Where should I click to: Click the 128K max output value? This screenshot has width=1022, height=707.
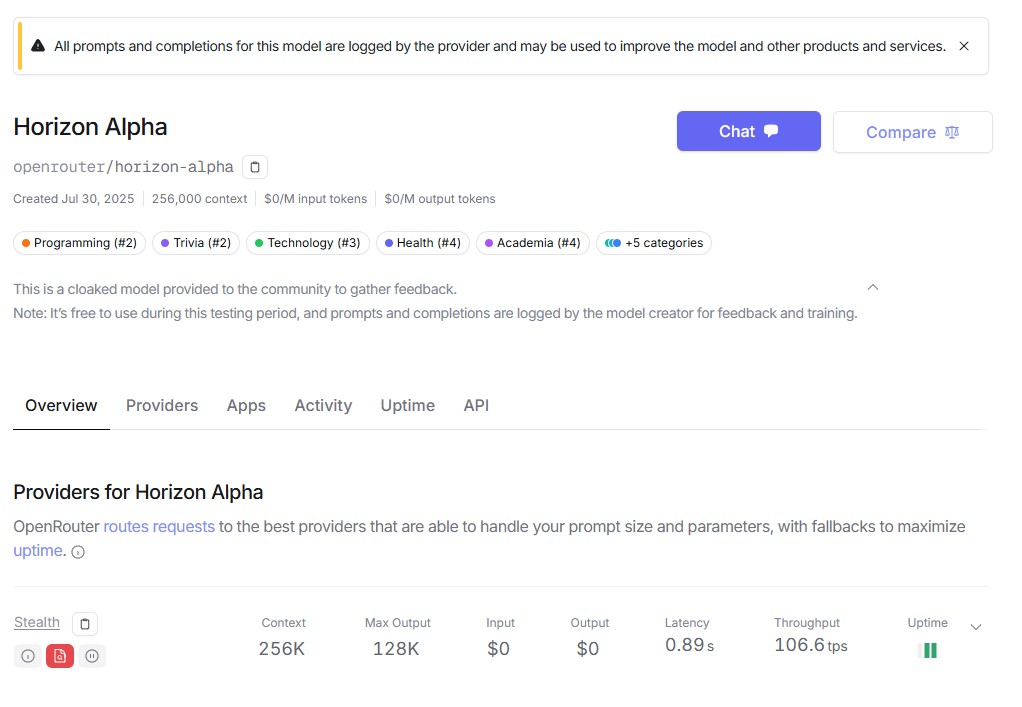click(396, 649)
